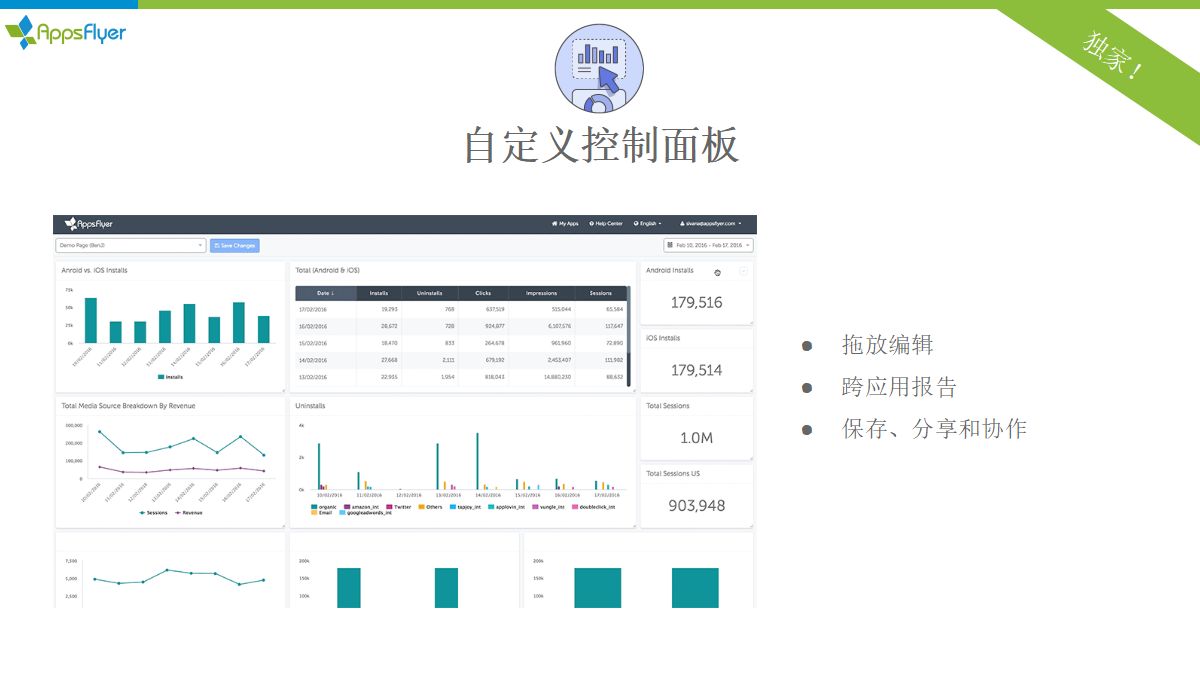
Task: Open the Help Center link
Action: [606, 224]
